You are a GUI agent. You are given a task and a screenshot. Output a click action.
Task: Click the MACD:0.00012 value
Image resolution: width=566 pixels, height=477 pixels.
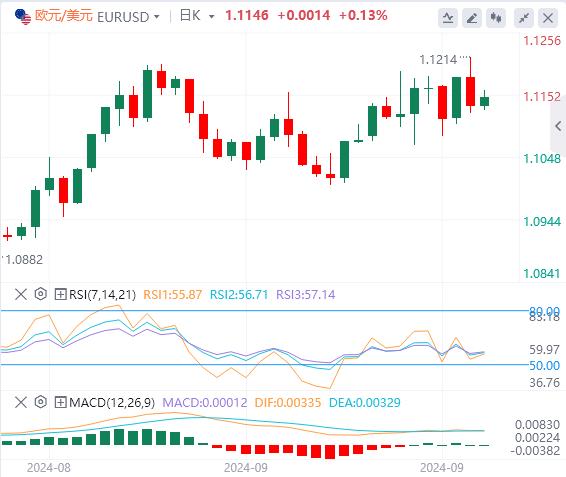(205, 402)
